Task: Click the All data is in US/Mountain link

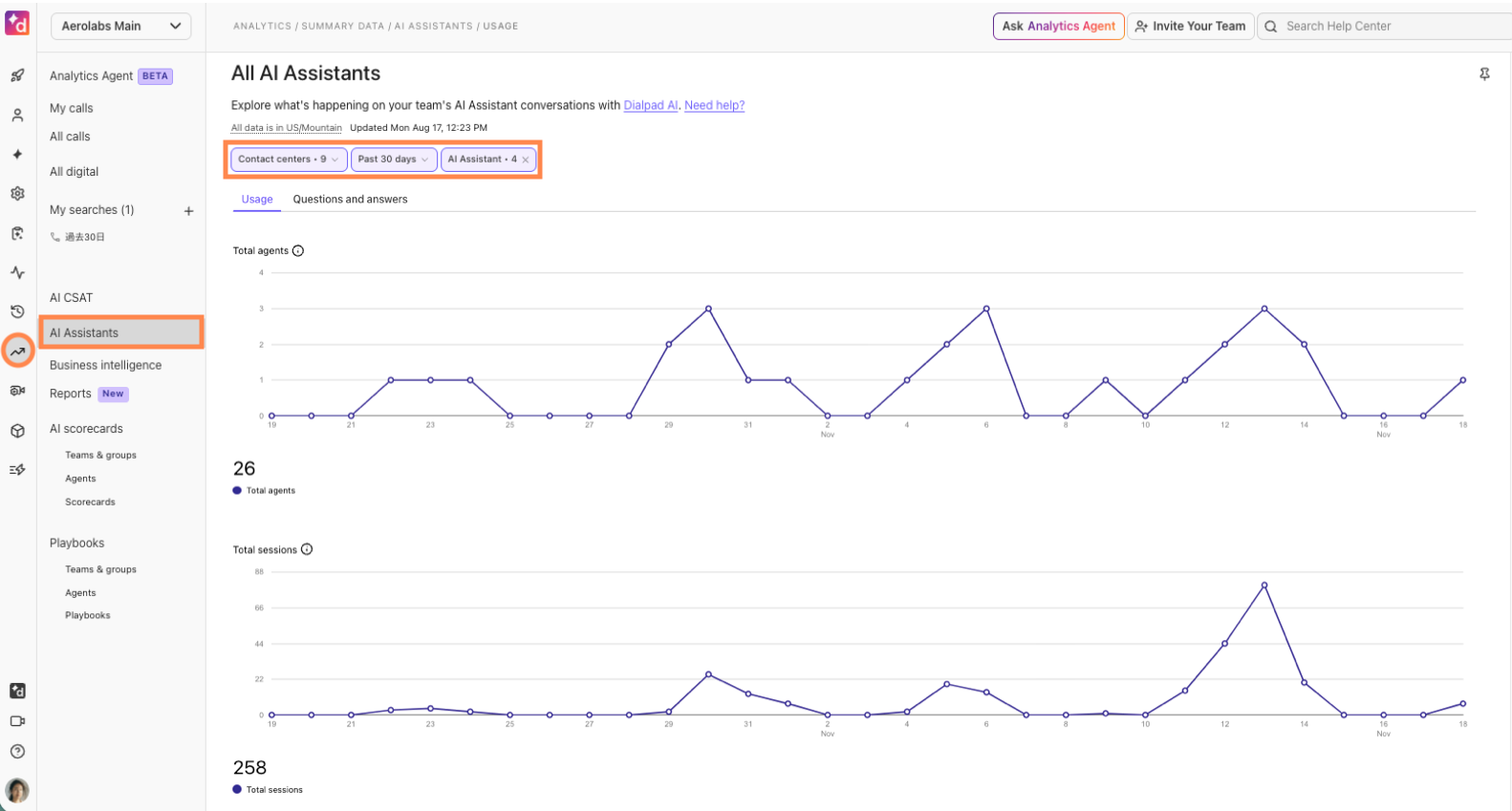Action: 287,128
